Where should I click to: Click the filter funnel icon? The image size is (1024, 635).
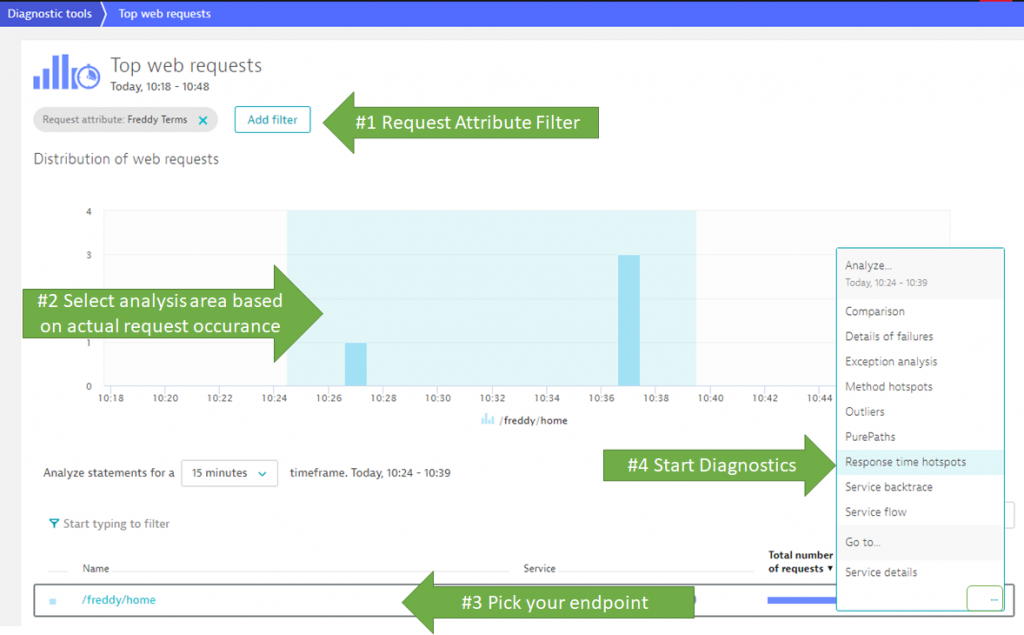click(x=54, y=523)
